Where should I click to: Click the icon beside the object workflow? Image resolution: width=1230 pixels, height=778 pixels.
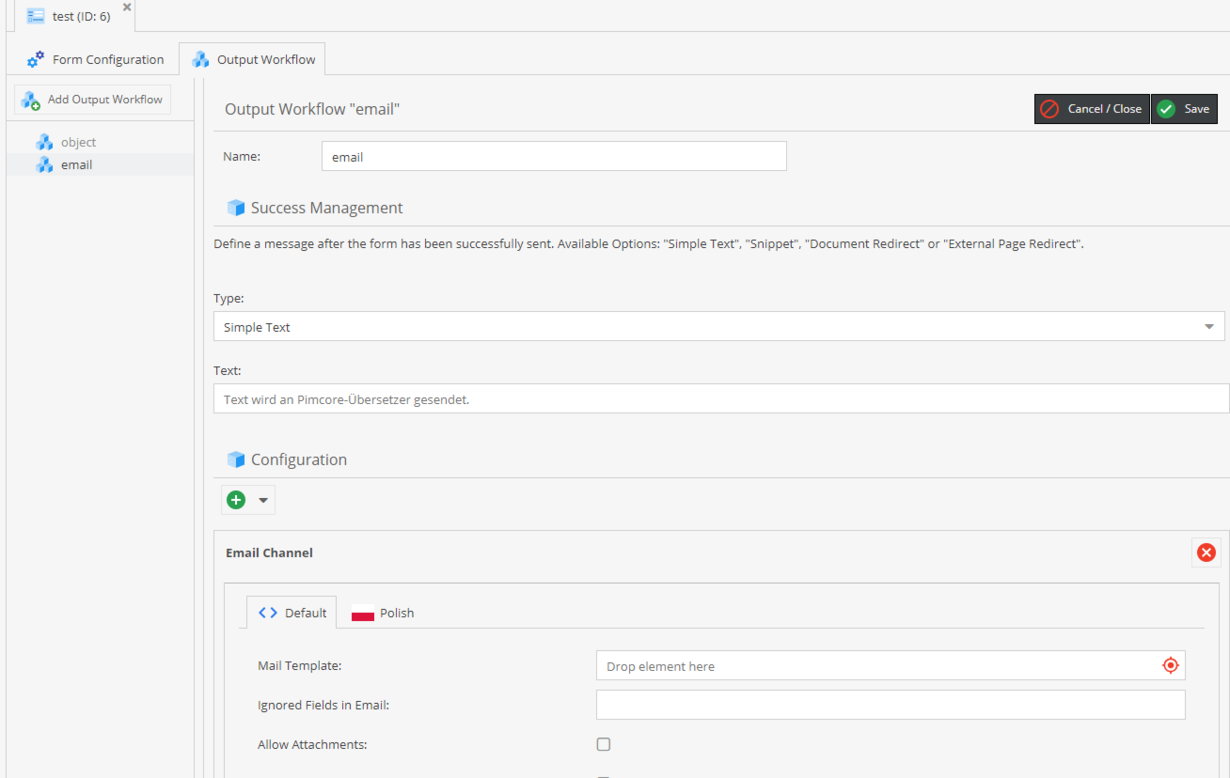44,142
